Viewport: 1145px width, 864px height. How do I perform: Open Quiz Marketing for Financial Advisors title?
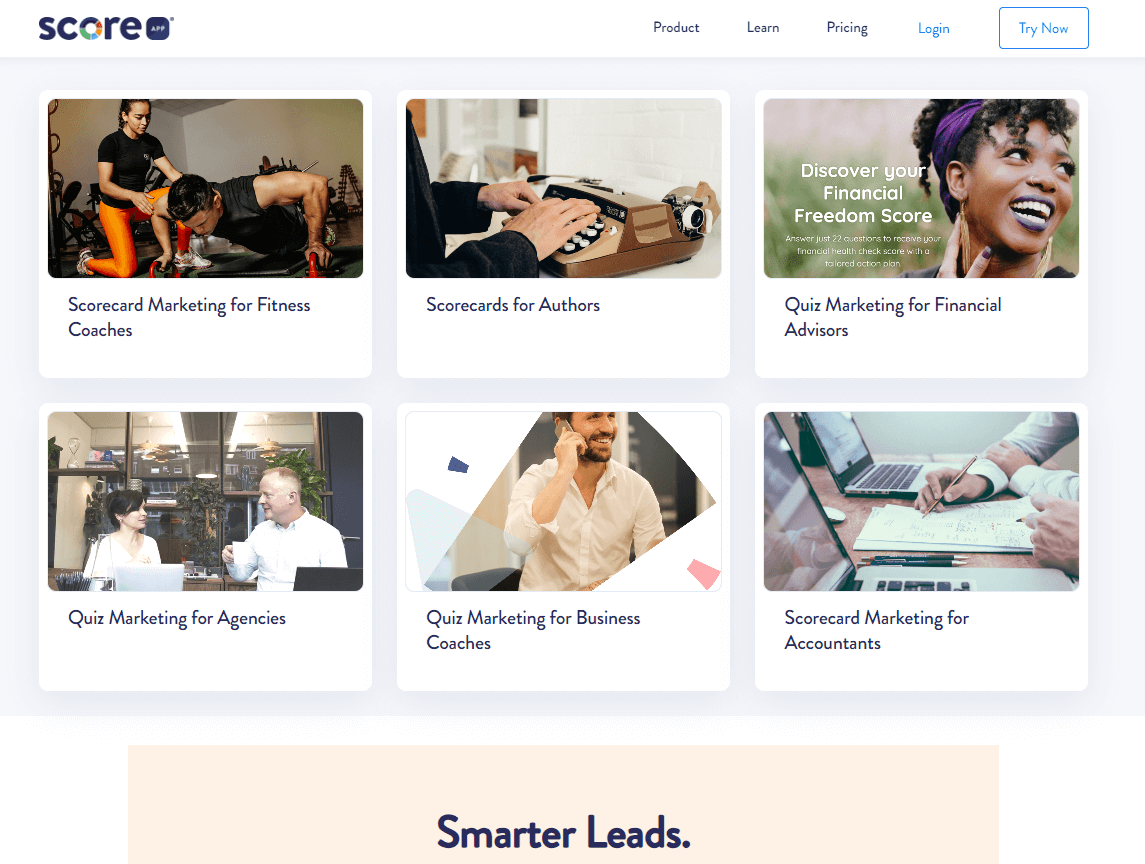(x=892, y=317)
